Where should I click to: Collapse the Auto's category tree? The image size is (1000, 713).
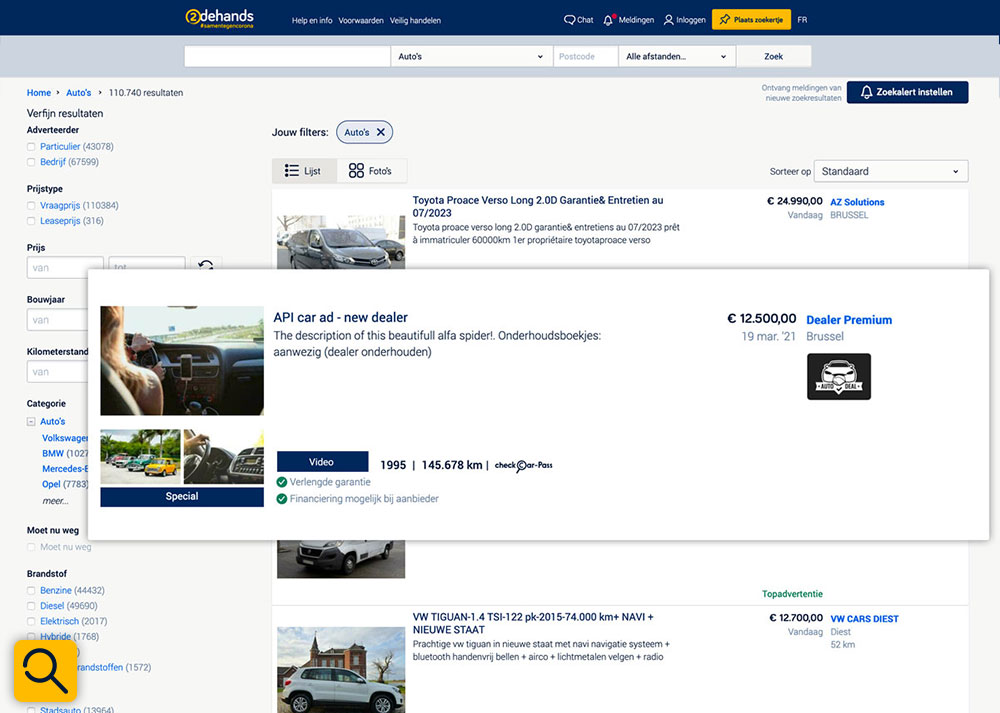(x=31, y=422)
